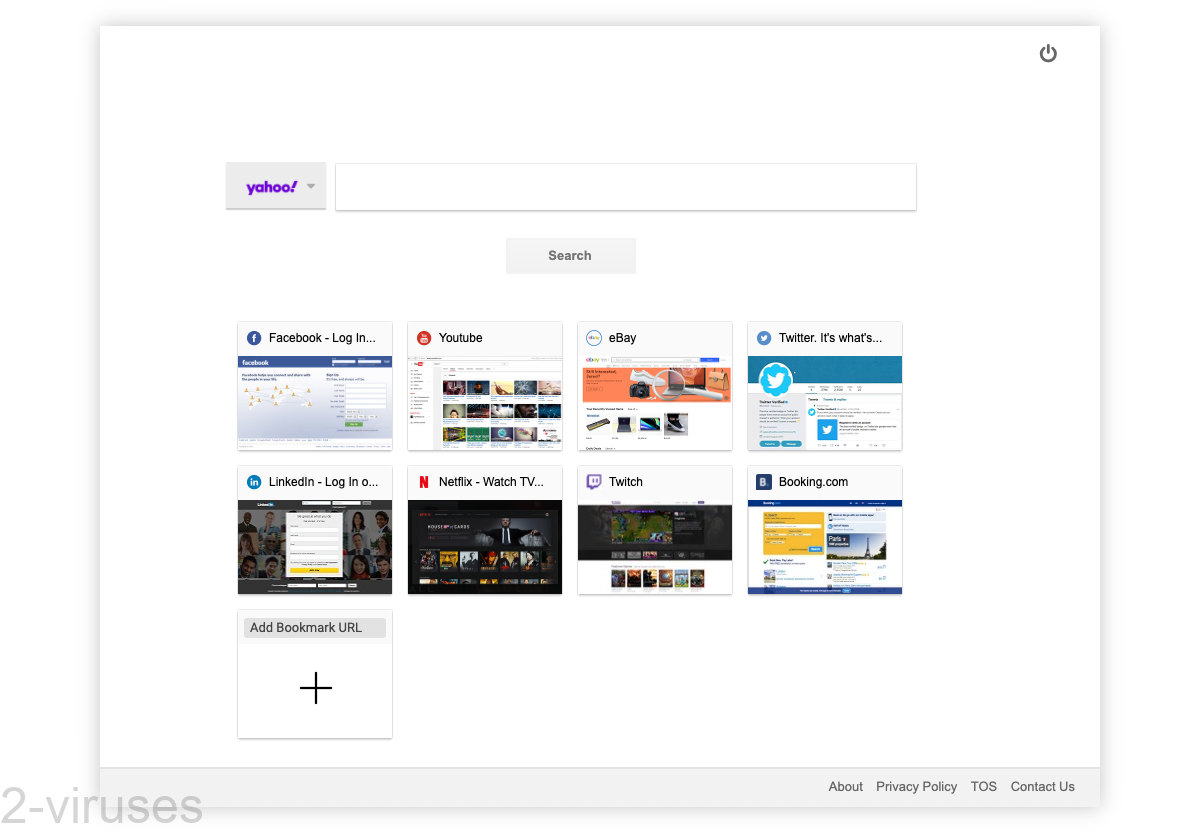Open the TOS footer link
This screenshot has width=1200, height=834.
coord(983,787)
